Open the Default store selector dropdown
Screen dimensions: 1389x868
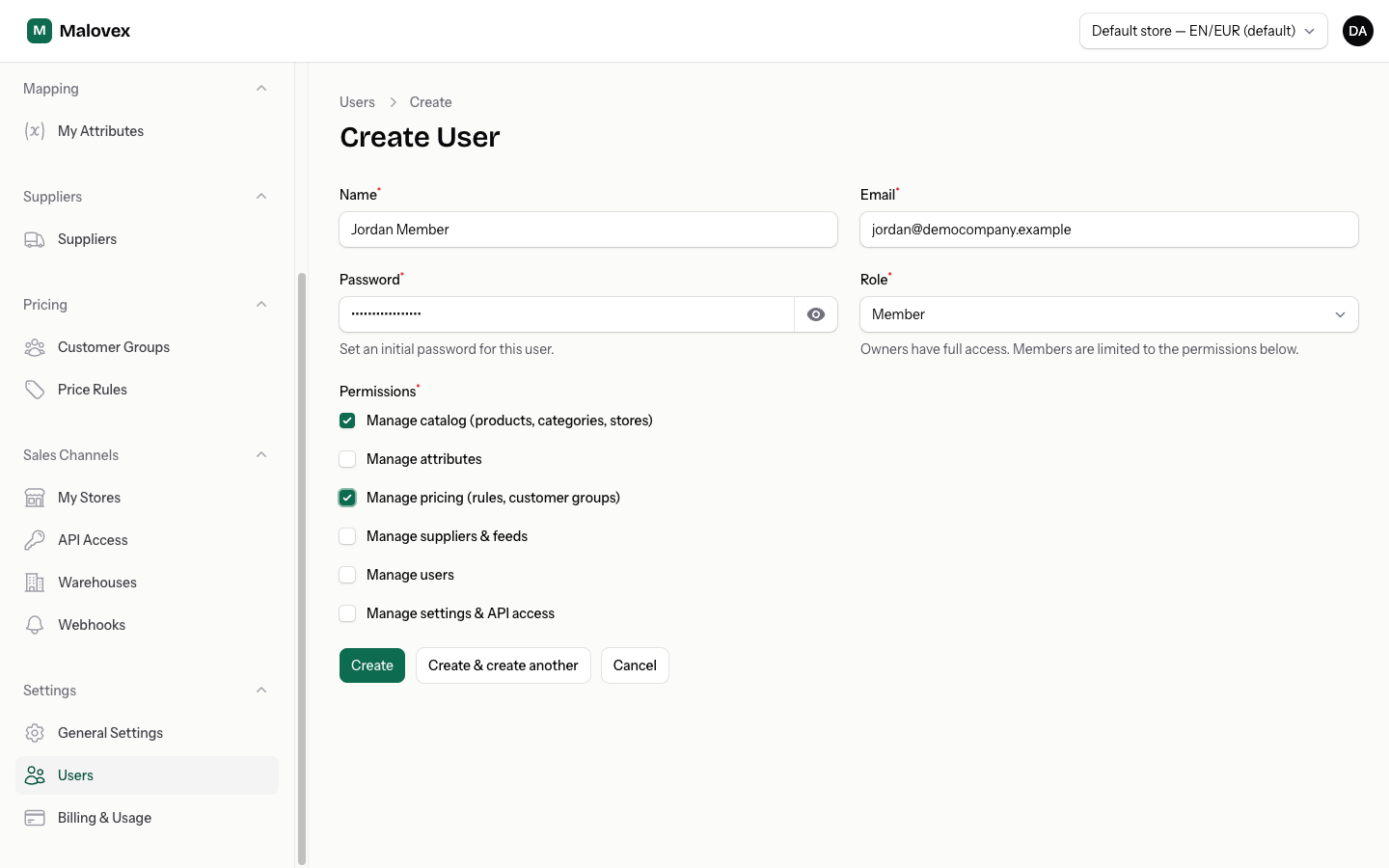click(x=1204, y=31)
